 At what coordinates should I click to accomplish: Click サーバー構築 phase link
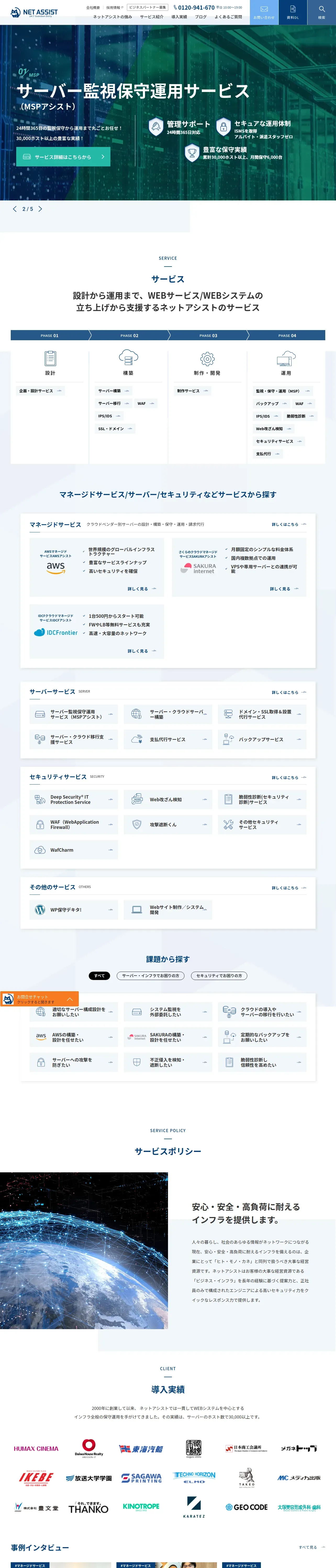point(113,391)
